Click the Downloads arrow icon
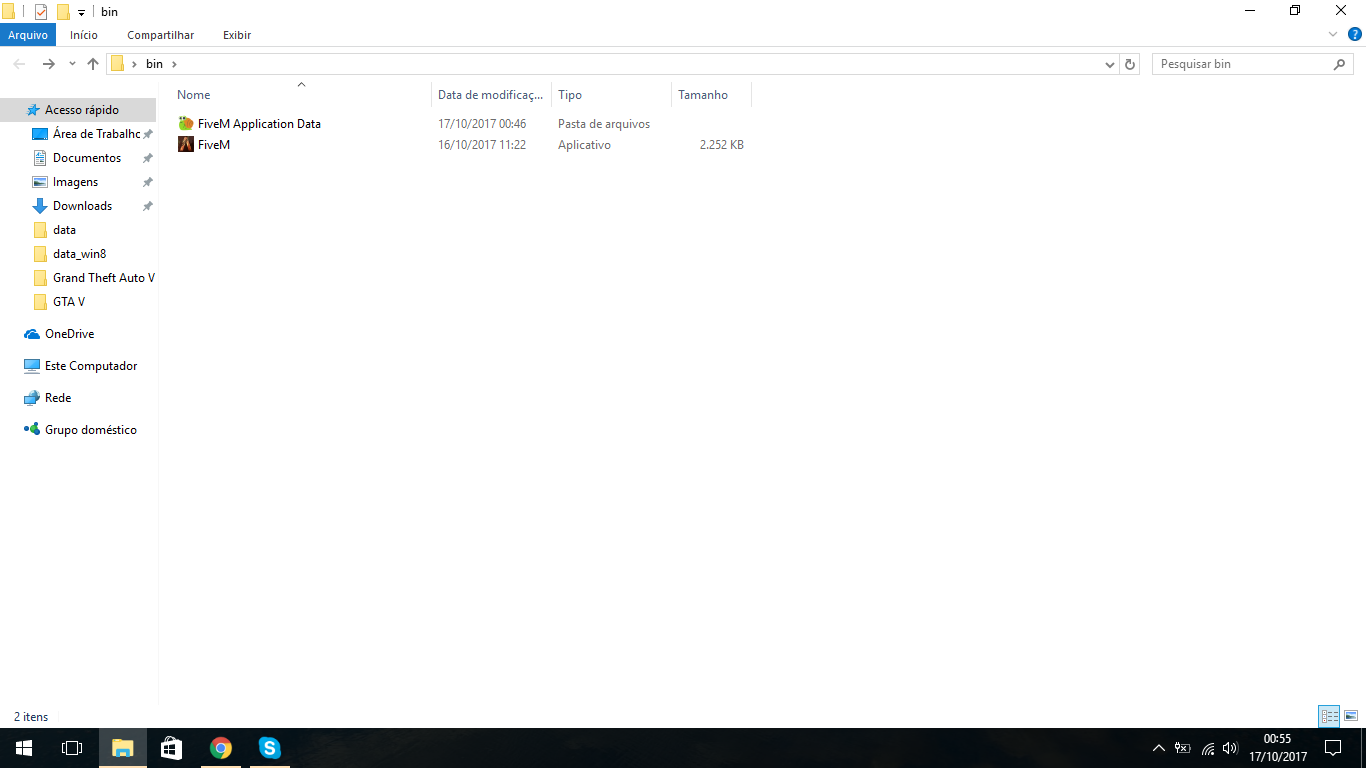The image size is (1366, 768). (x=40, y=206)
